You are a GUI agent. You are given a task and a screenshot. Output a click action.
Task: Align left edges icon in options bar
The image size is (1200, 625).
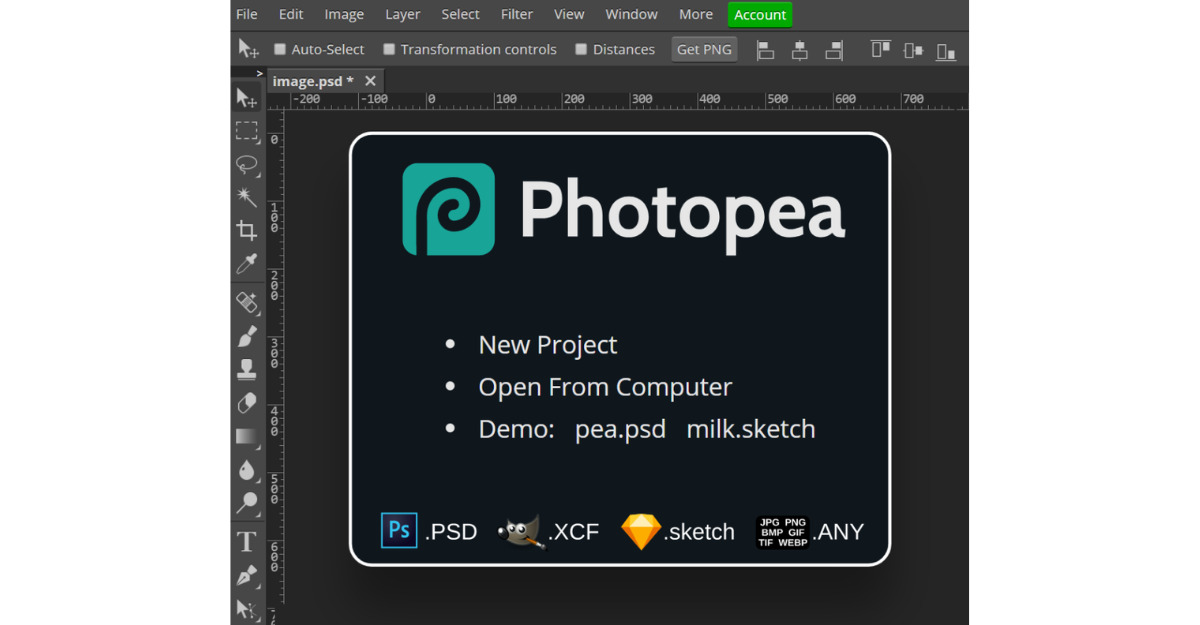766,50
